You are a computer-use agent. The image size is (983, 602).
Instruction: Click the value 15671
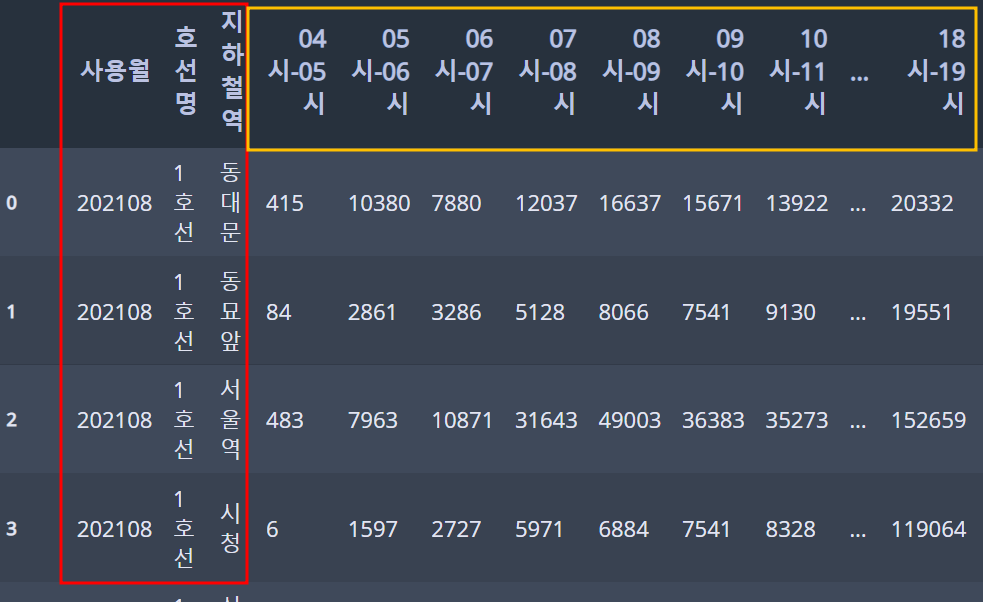point(713,203)
